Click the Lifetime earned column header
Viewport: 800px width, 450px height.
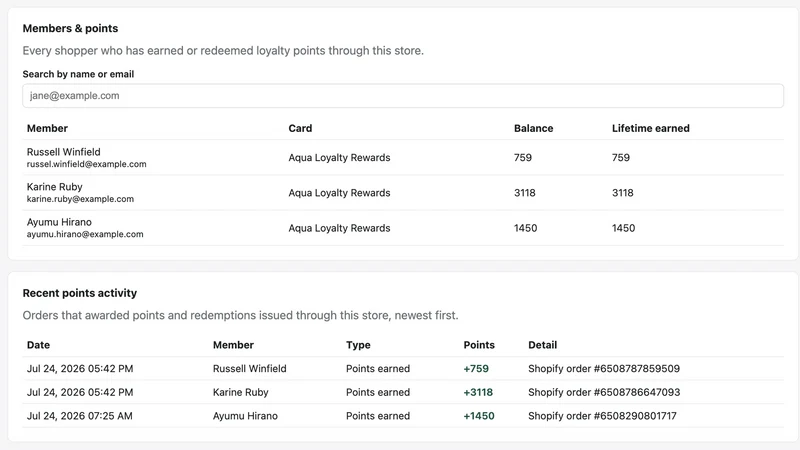(651, 129)
